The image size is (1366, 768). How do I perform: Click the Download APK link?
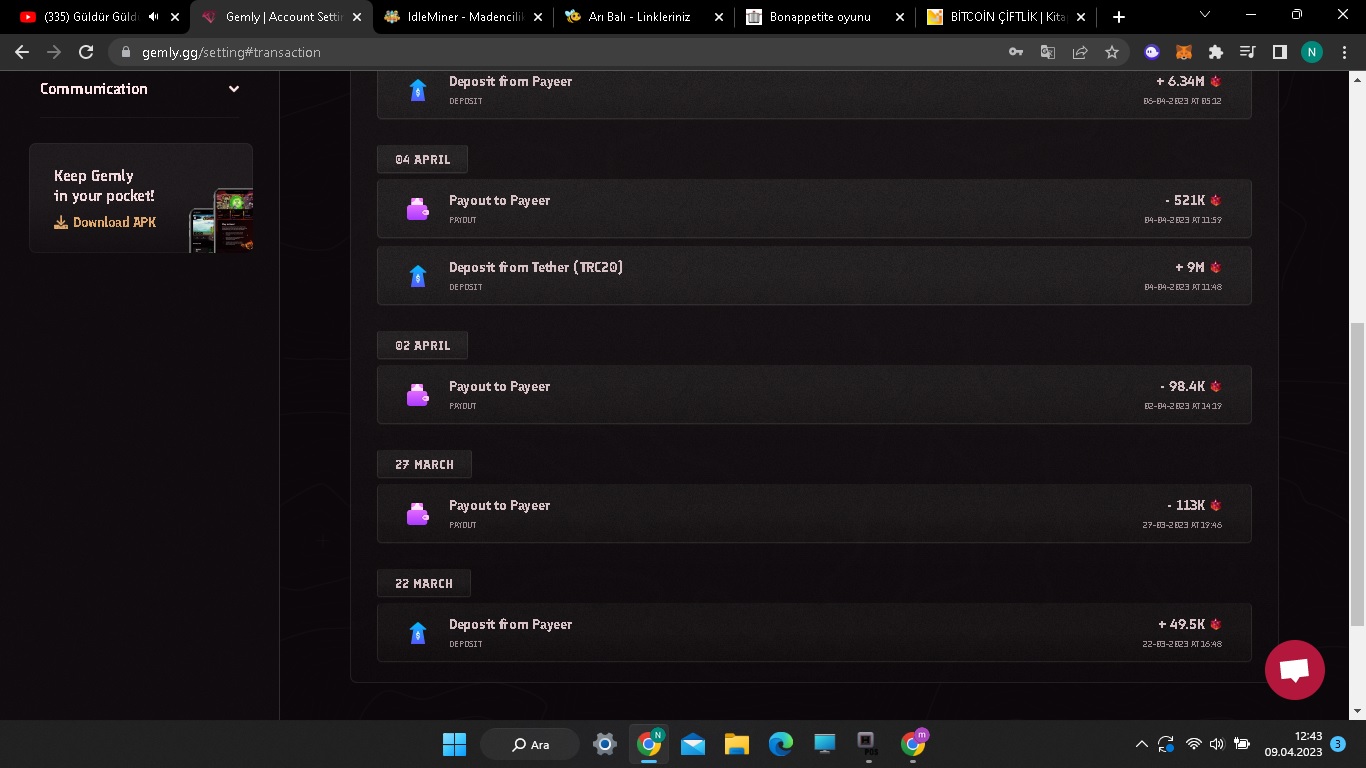pyautogui.click(x=106, y=222)
